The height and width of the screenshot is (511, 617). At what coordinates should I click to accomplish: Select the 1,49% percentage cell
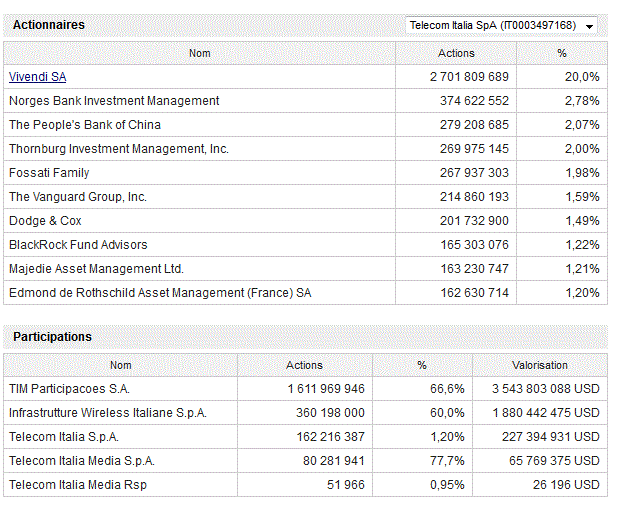(x=582, y=221)
